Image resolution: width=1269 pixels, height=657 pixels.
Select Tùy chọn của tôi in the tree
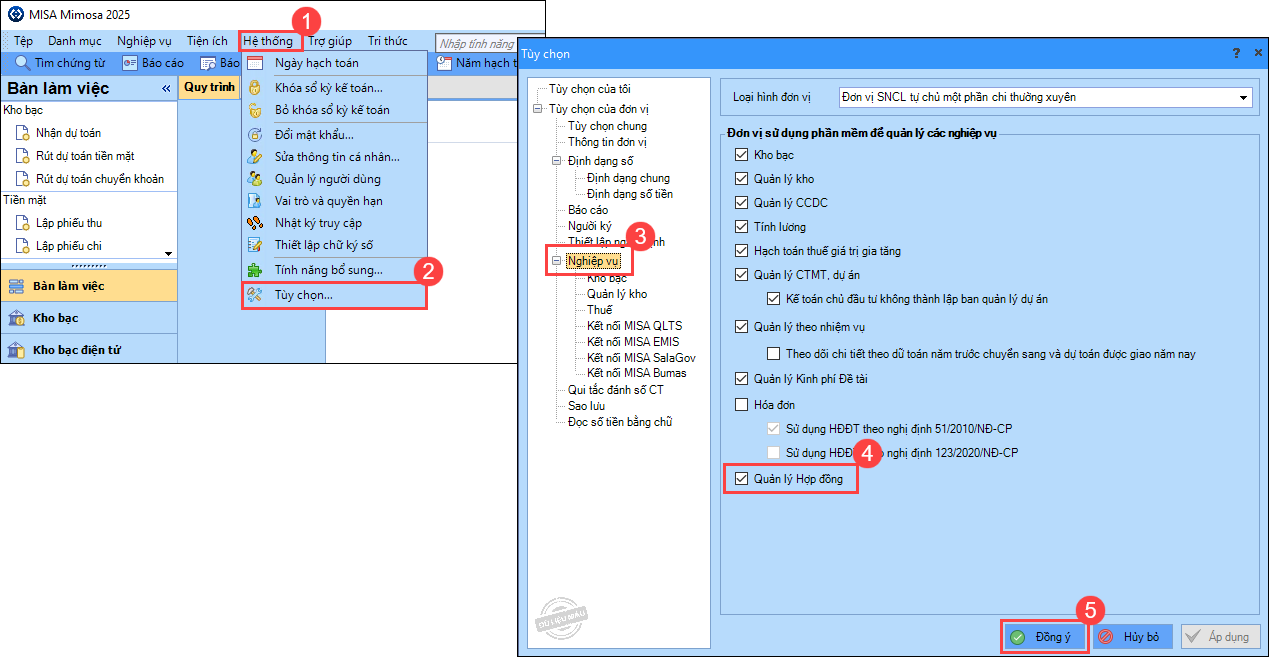coord(590,89)
